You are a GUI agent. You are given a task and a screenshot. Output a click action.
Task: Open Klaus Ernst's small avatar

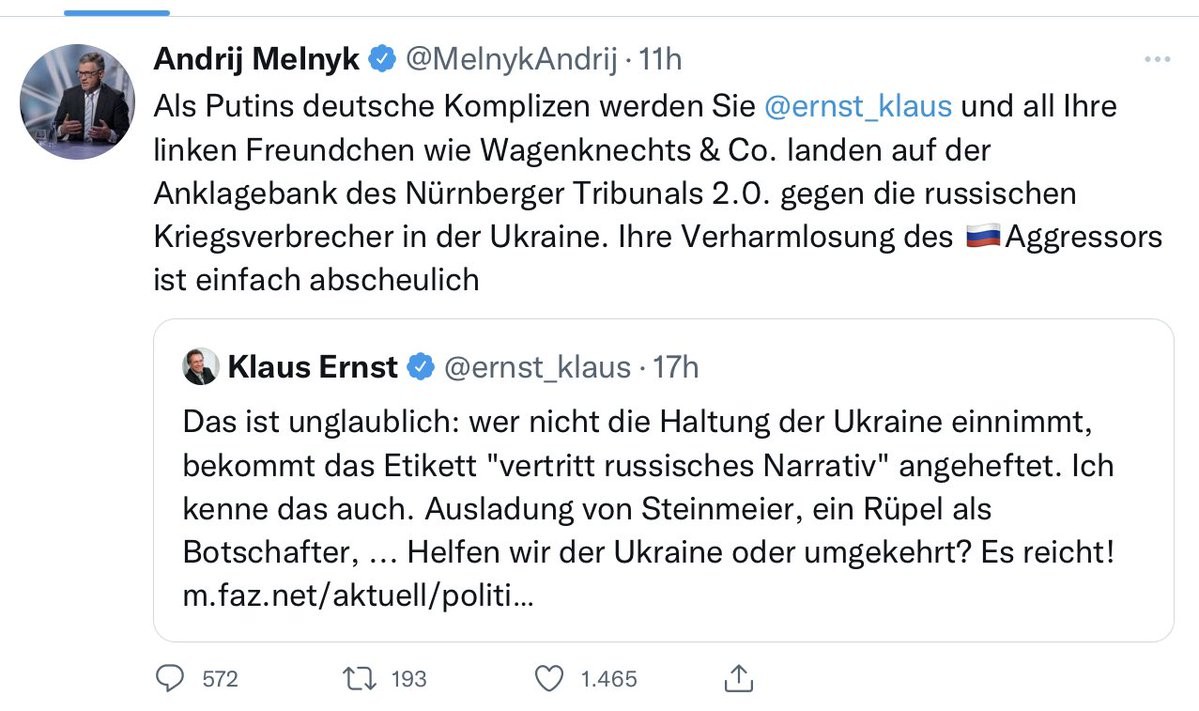coord(201,368)
